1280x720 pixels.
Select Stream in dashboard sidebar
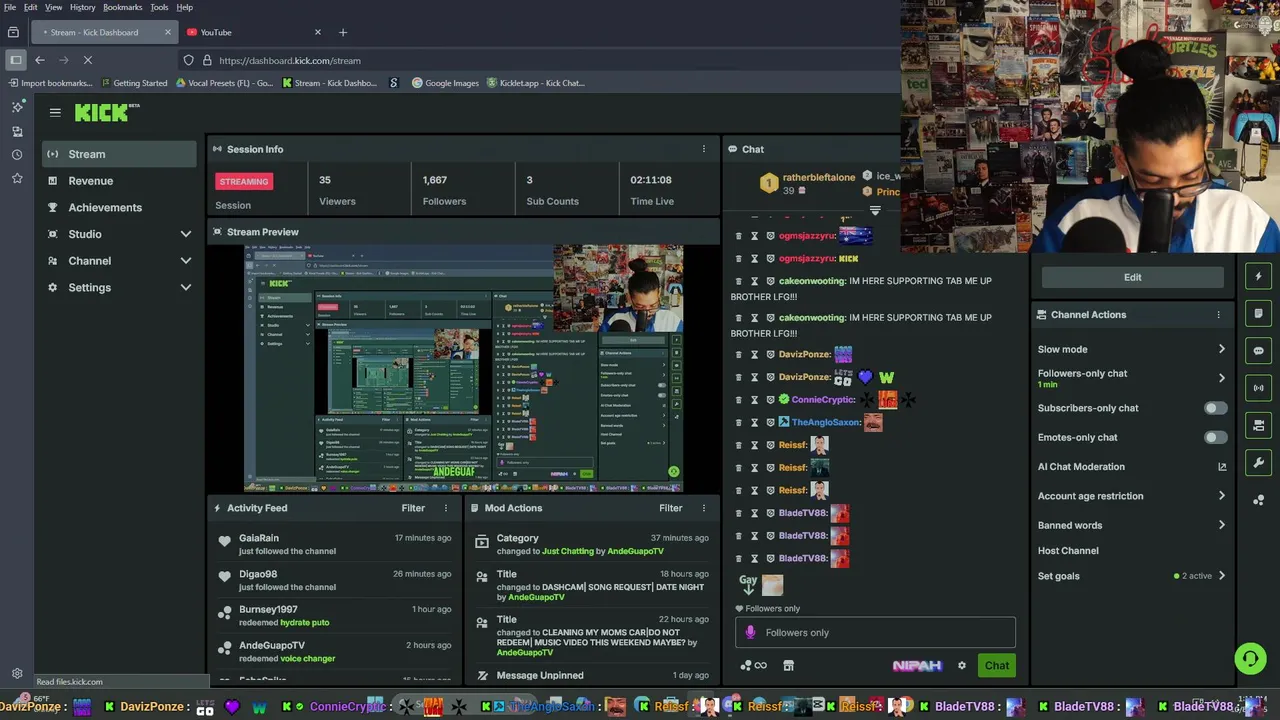tap(120, 154)
